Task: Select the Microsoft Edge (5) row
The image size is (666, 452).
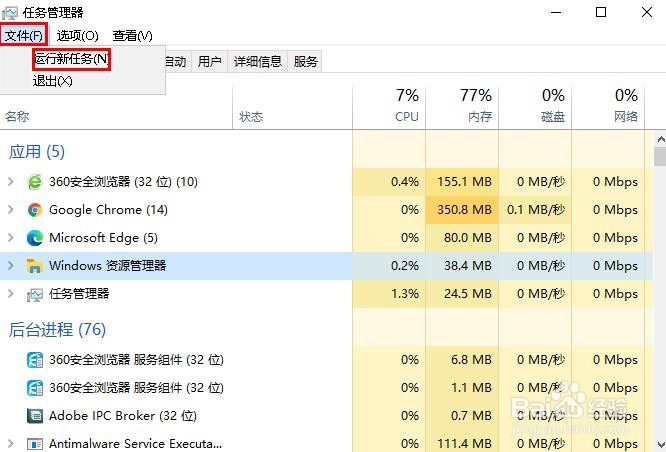Action: [x=326, y=238]
